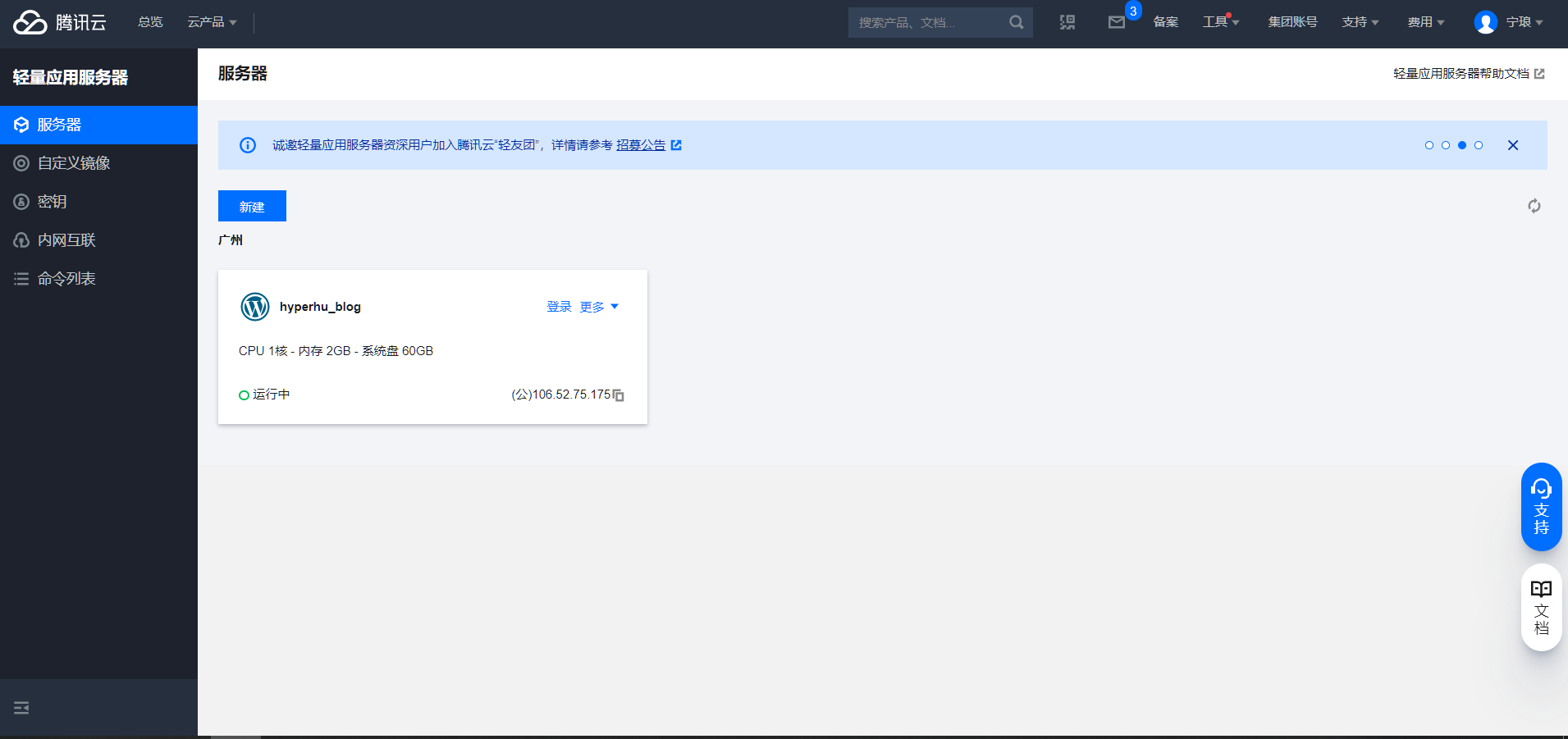Open the 宁琅 account dropdown
Viewport: 1568px width, 739px height.
1525,22
